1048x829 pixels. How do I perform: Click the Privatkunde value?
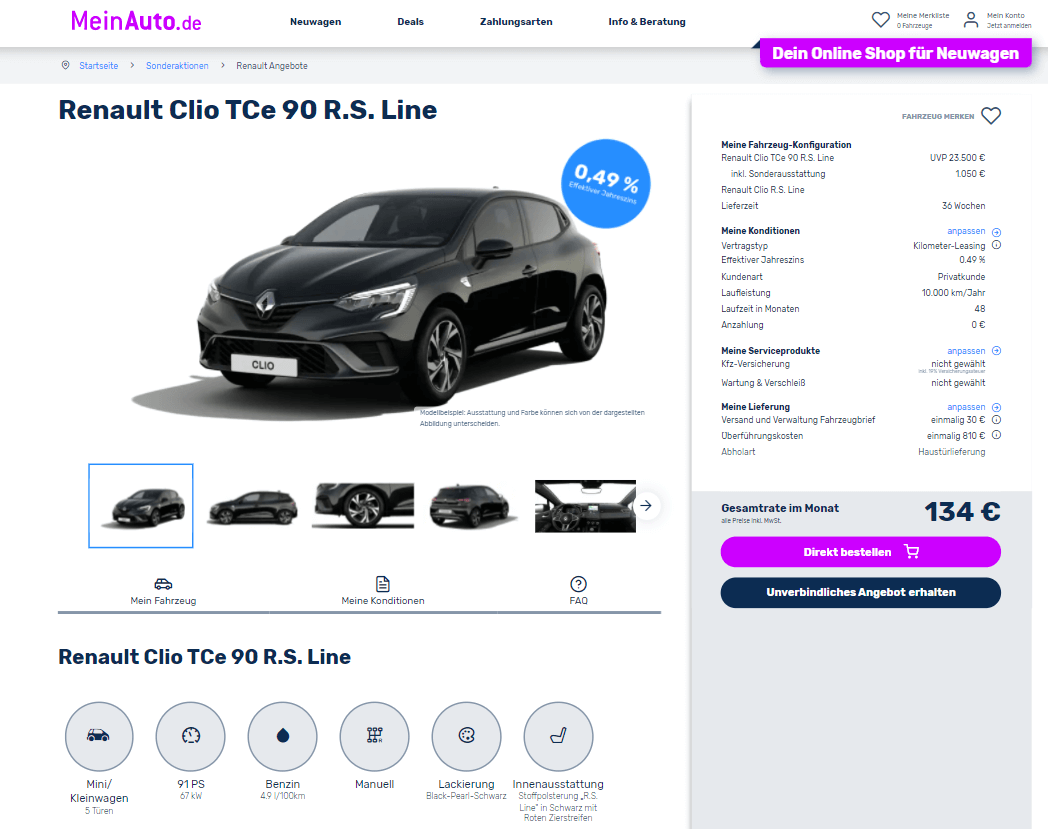tap(961, 277)
